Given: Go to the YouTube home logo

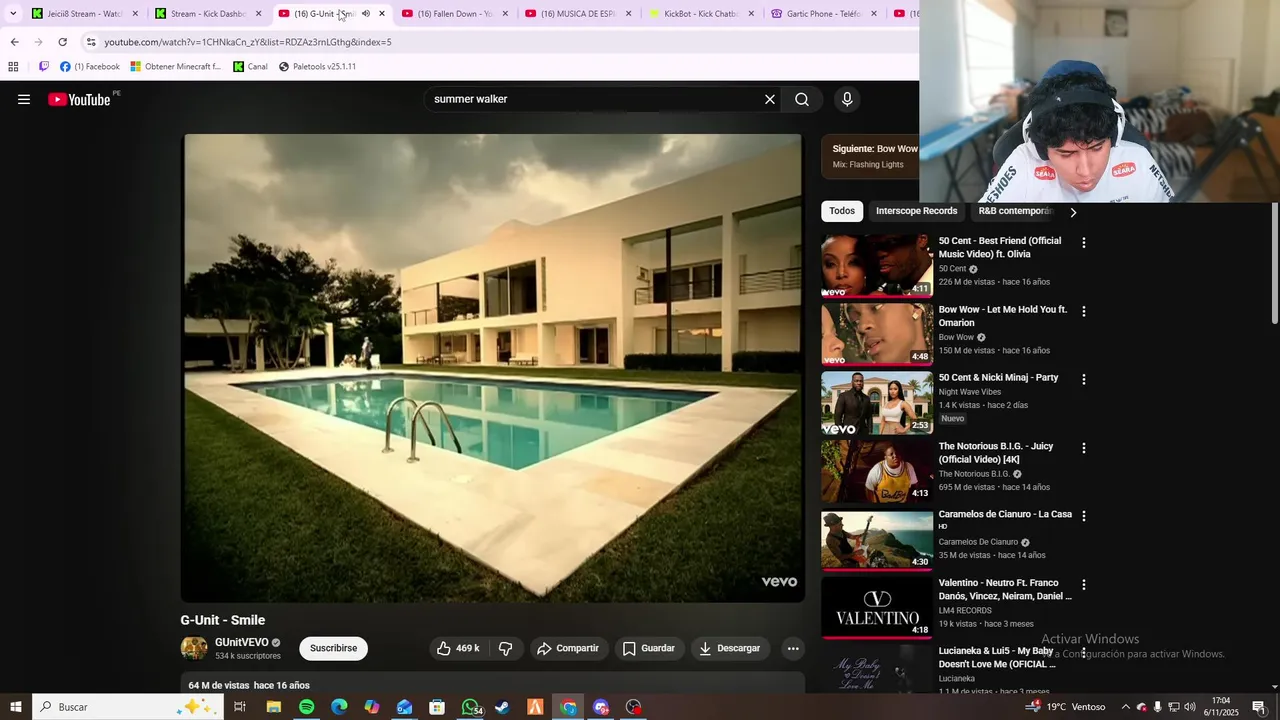Looking at the screenshot, I should (x=79, y=99).
